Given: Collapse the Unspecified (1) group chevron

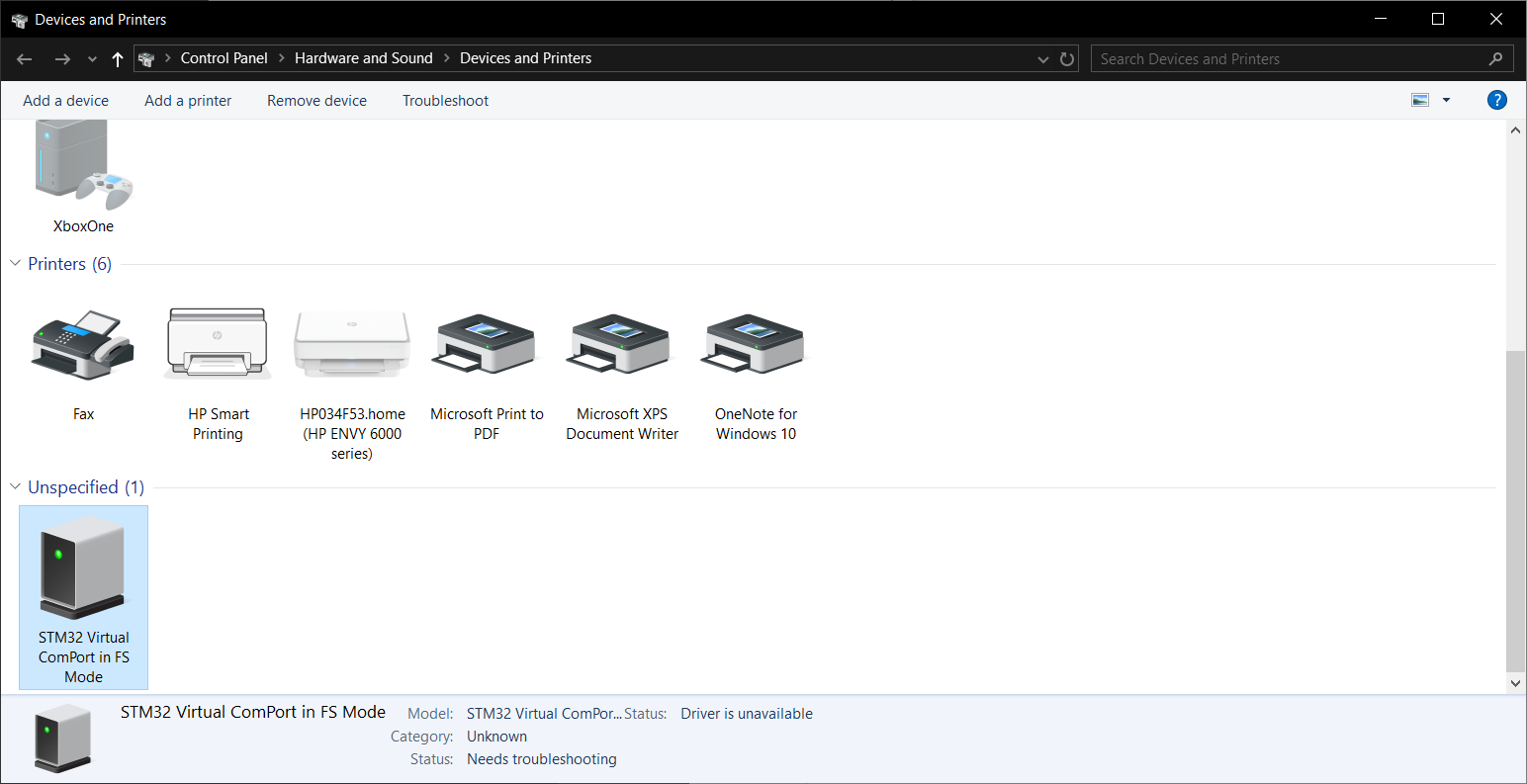Looking at the screenshot, I should point(15,486).
